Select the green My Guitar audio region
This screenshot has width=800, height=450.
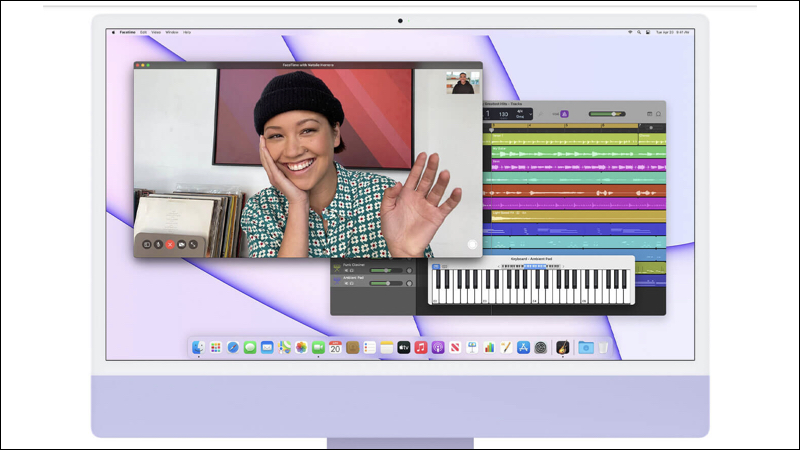579,152
